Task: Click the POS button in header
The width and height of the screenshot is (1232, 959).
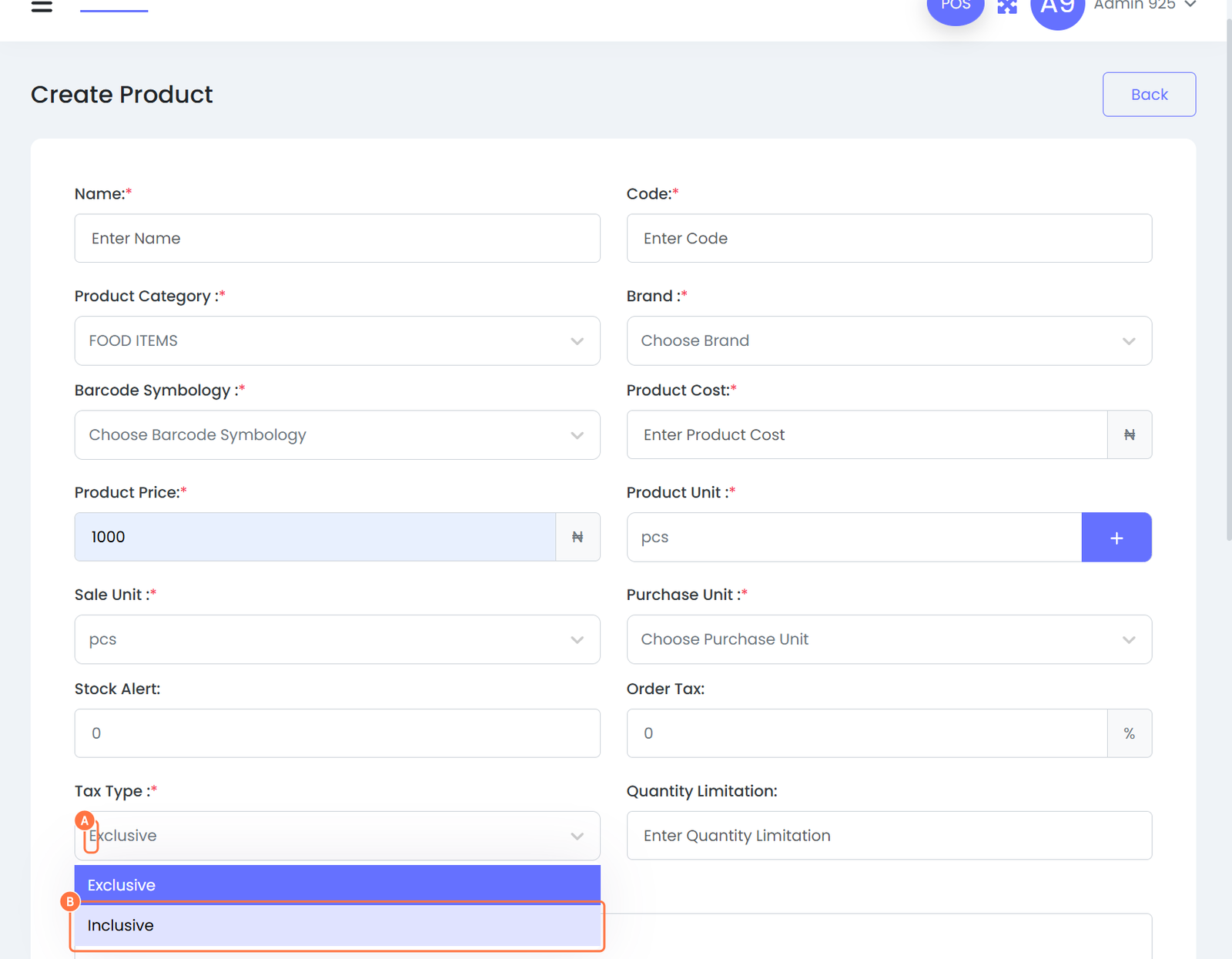Action: [x=955, y=8]
